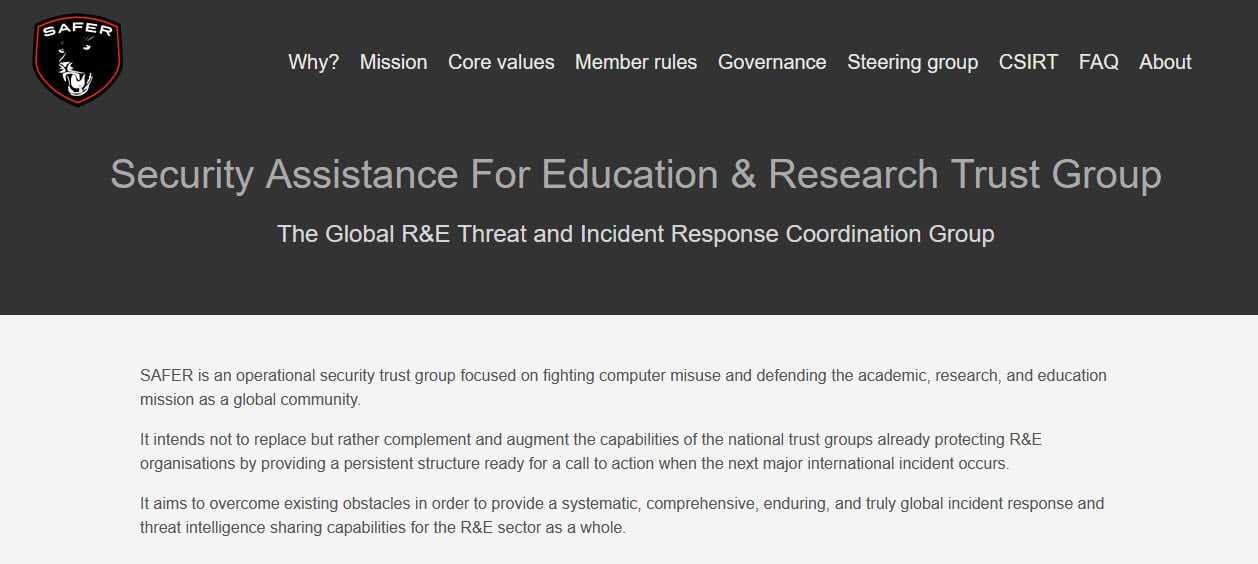Click the Global R&E Threat subtitle
The height and width of the screenshot is (564, 1258).
(636, 234)
